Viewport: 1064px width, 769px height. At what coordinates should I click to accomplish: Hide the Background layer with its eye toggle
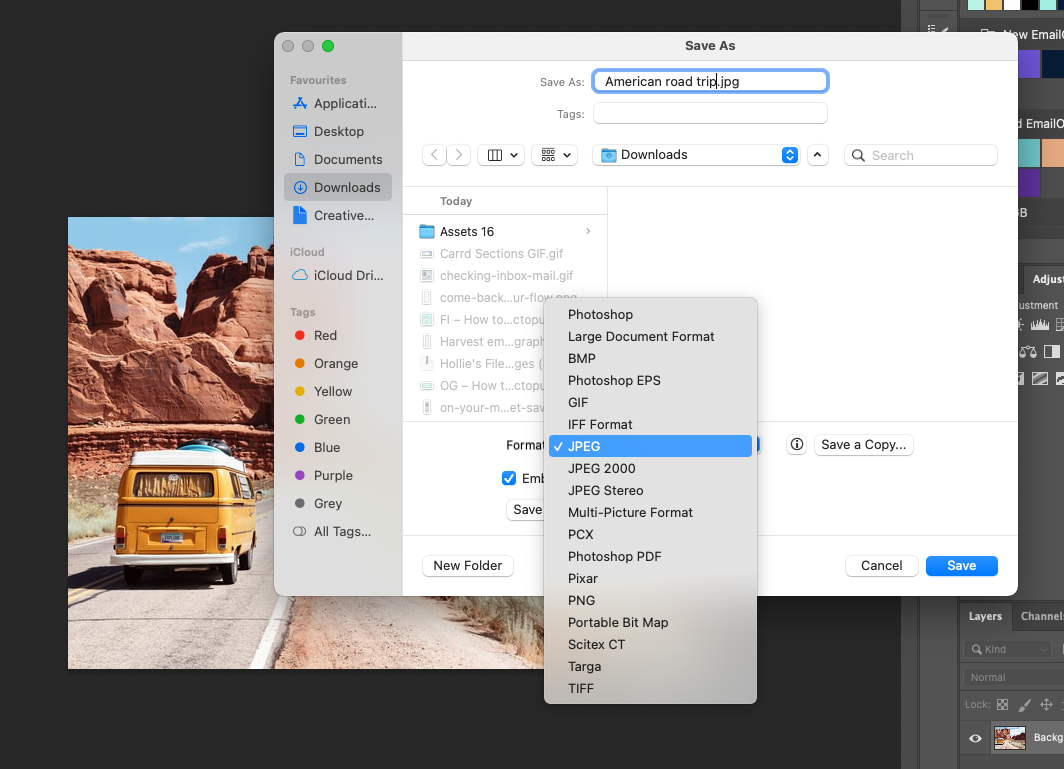974,738
